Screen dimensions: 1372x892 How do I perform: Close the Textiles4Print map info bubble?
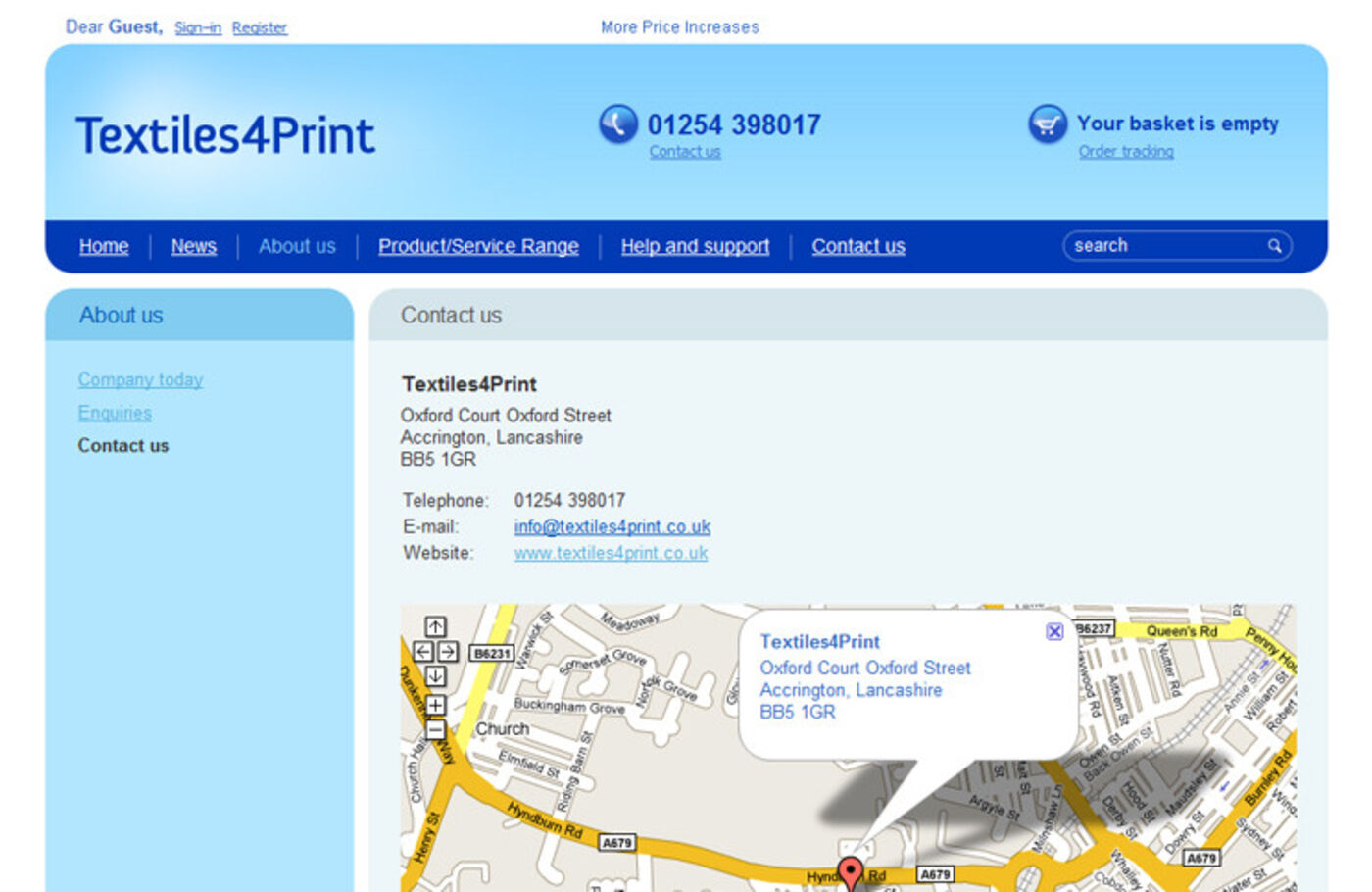point(1054,632)
